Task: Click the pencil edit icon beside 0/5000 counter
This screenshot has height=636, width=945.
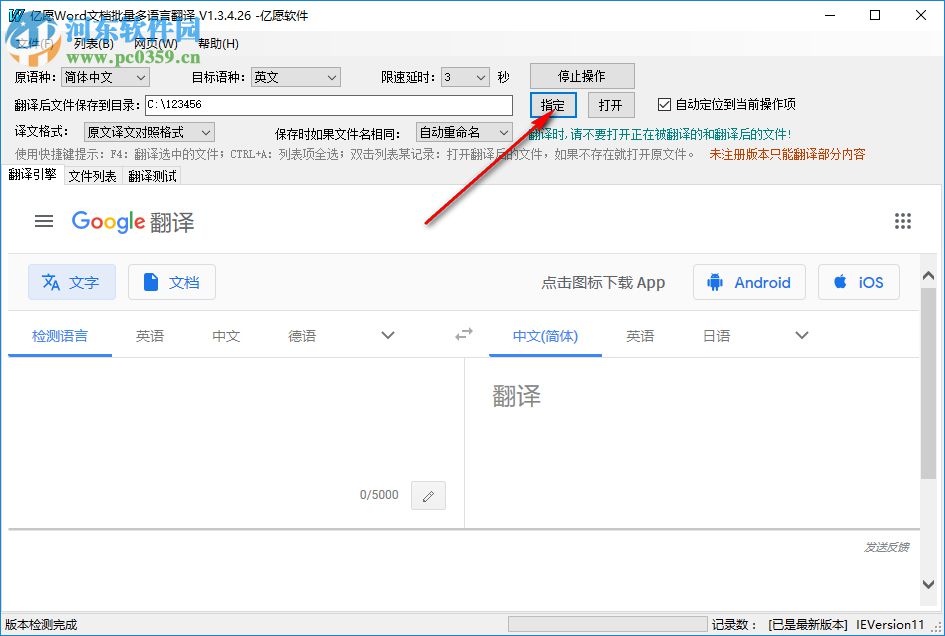Action: 428,495
